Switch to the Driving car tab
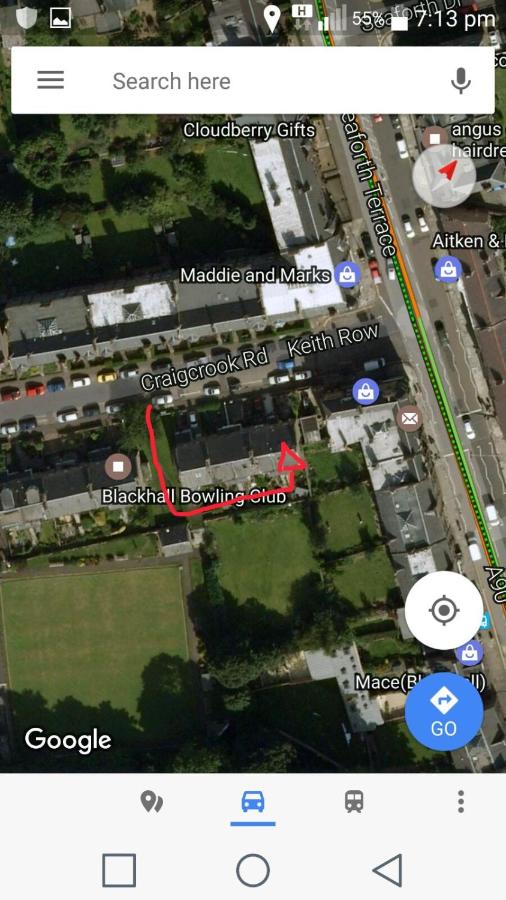The height and width of the screenshot is (900, 506). (253, 801)
